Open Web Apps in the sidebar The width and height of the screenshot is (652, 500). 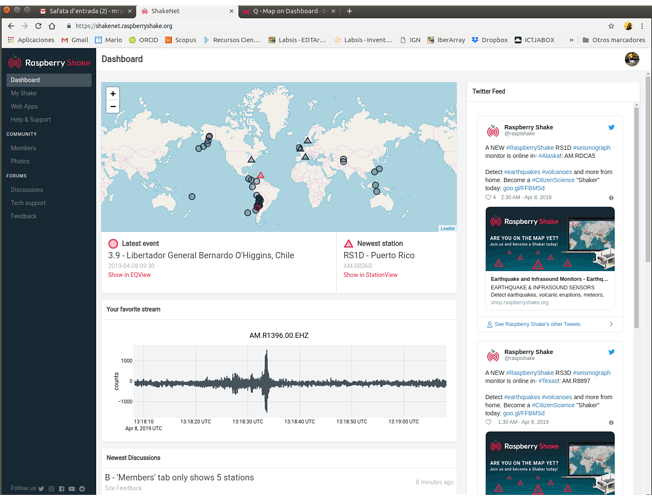(x=24, y=106)
